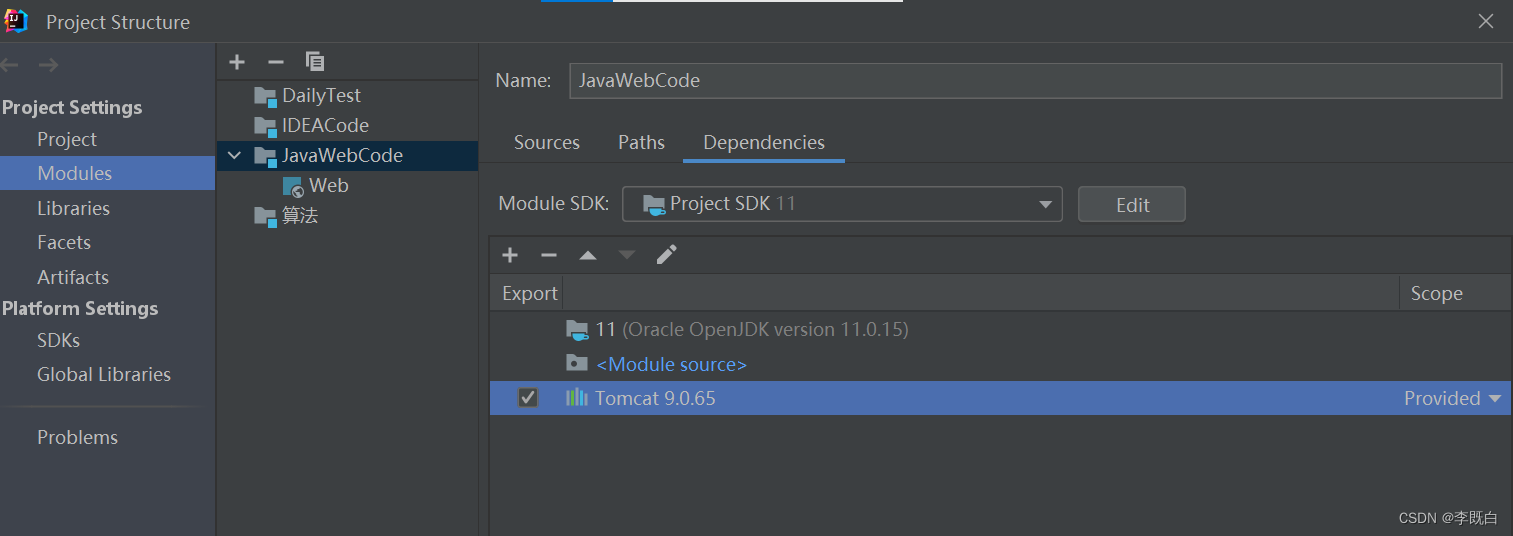Collapse the JavaWebCode module tree
Viewport: 1513px width, 536px height.
[x=234, y=155]
